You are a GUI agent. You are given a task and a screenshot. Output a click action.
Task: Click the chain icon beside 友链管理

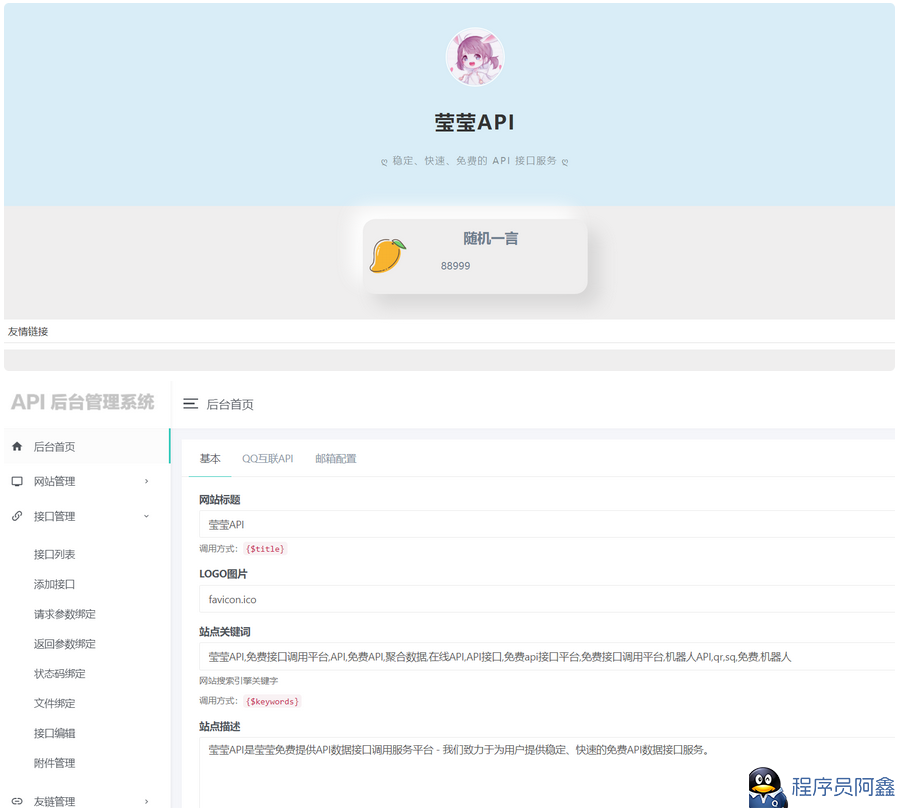(x=17, y=801)
